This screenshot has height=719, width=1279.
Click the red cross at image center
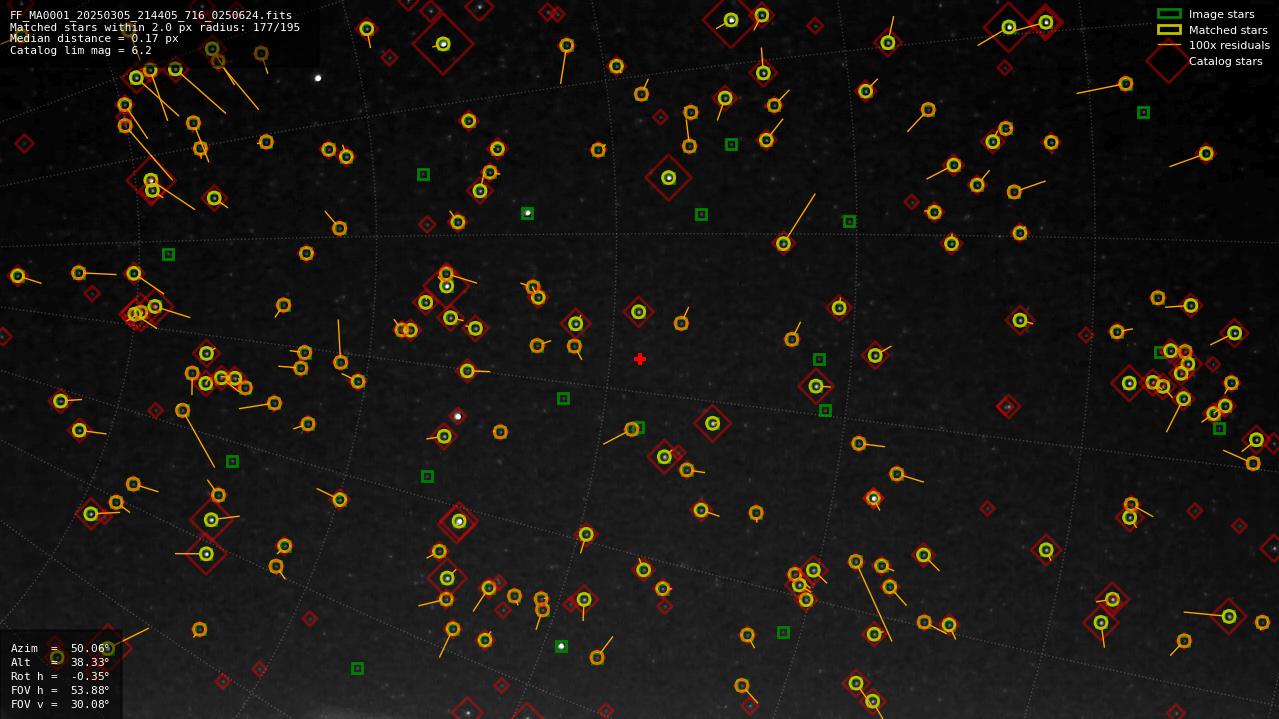pos(640,359)
